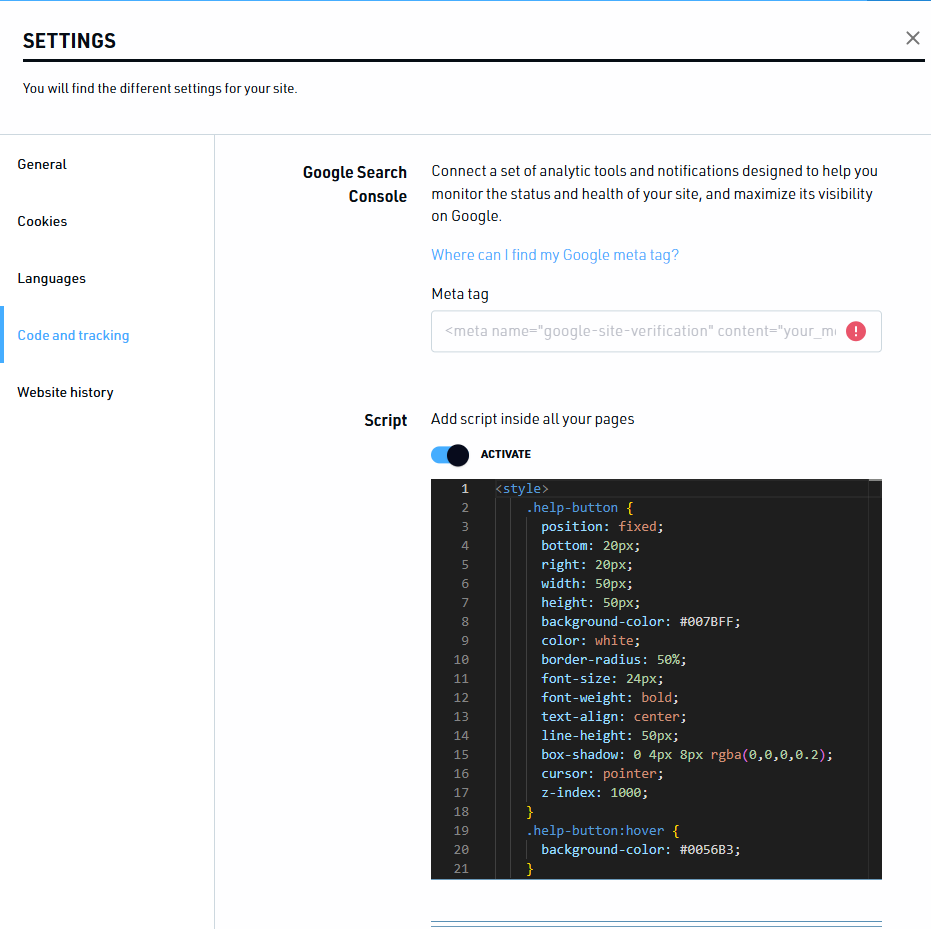Image resolution: width=931 pixels, height=929 pixels.
Task: Click the <style> line in script editor
Action: 521,489
